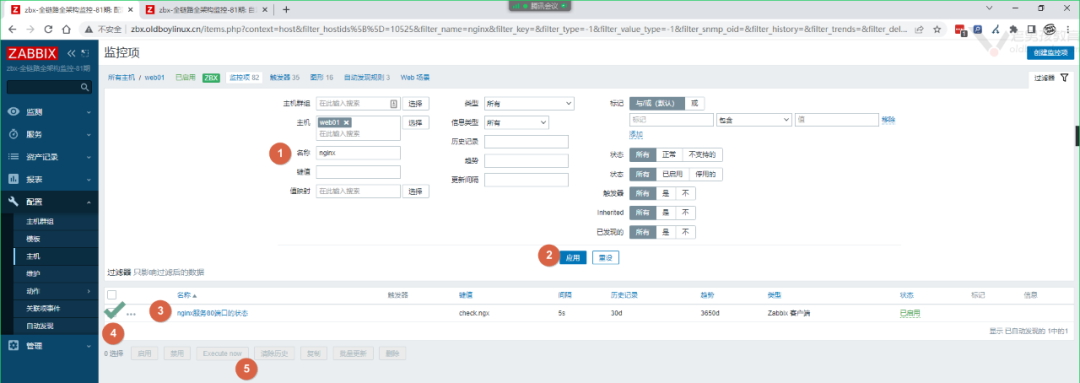Open 主机群组 in the sidebar

(x=39, y=221)
